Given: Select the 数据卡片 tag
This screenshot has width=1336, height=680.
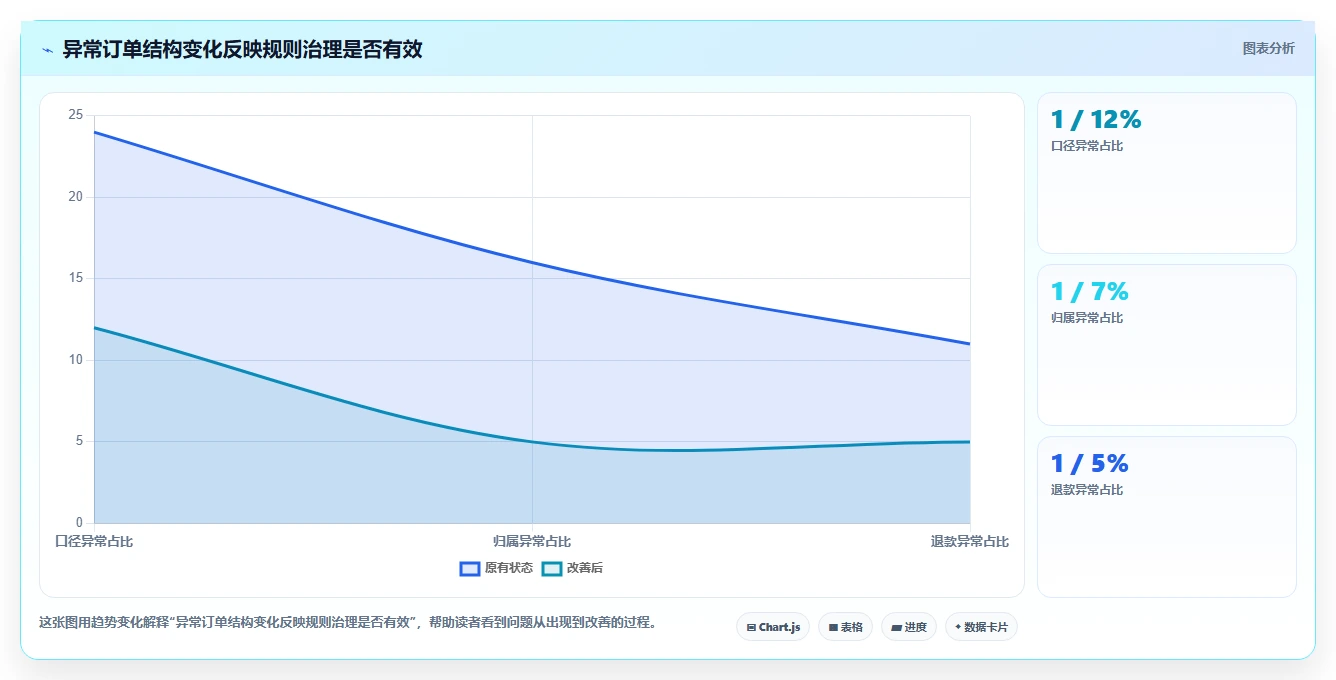Looking at the screenshot, I should coord(981,627).
